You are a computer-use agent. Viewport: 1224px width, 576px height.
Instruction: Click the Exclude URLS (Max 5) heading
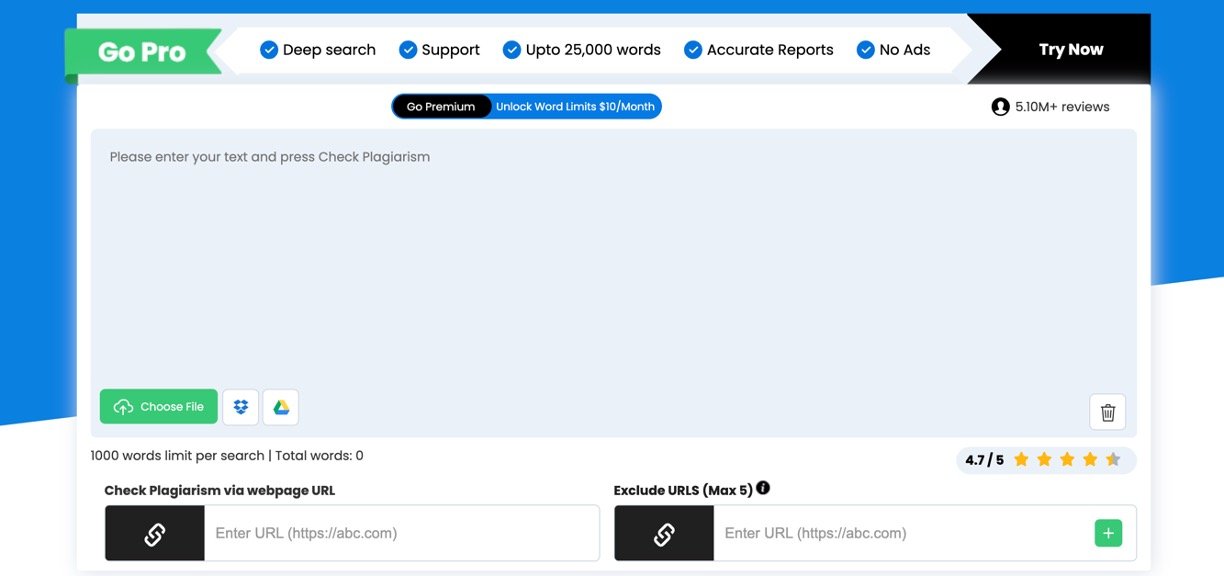pyautogui.click(x=683, y=491)
